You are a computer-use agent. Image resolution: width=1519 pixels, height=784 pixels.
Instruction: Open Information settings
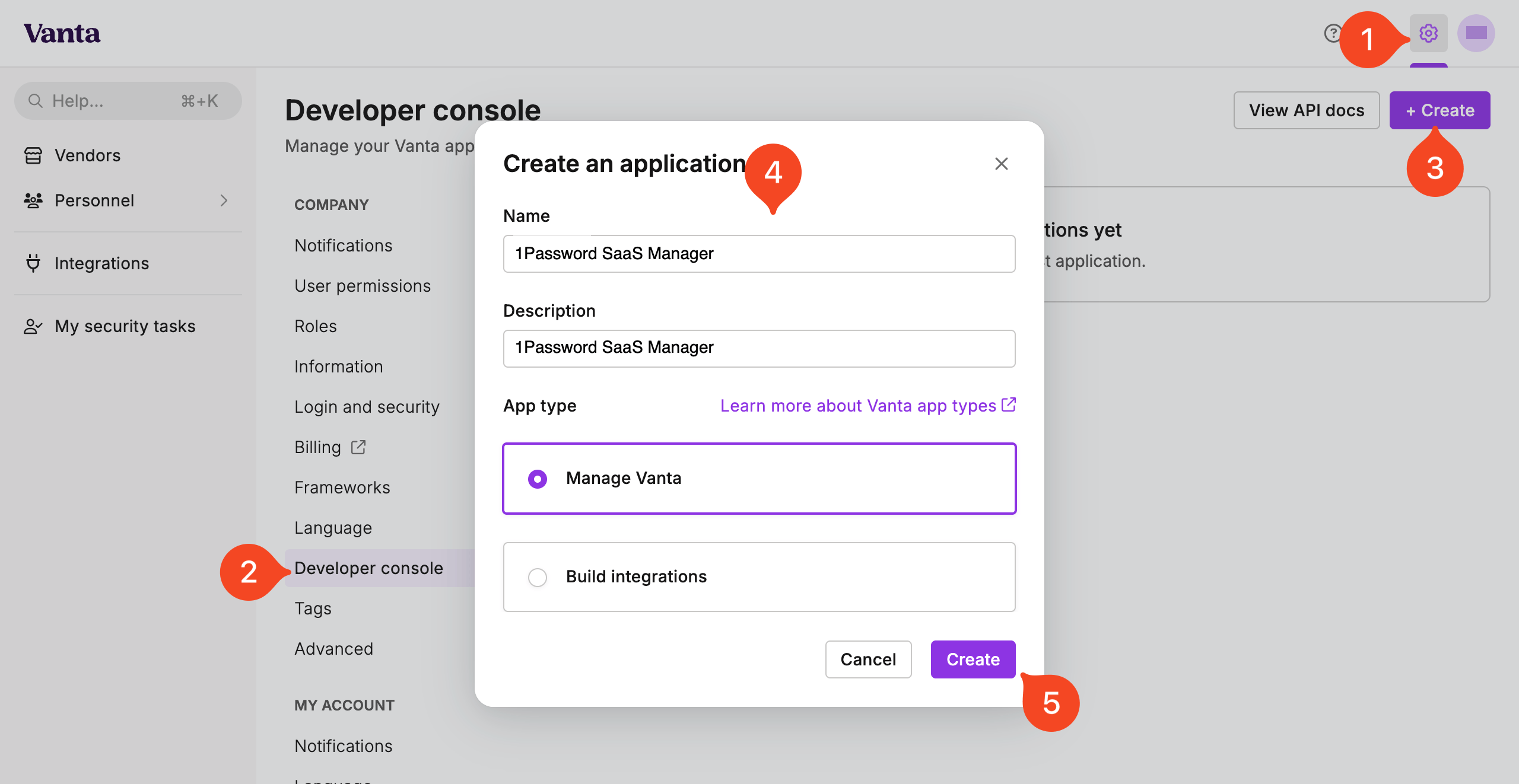(x=339, y=366)
